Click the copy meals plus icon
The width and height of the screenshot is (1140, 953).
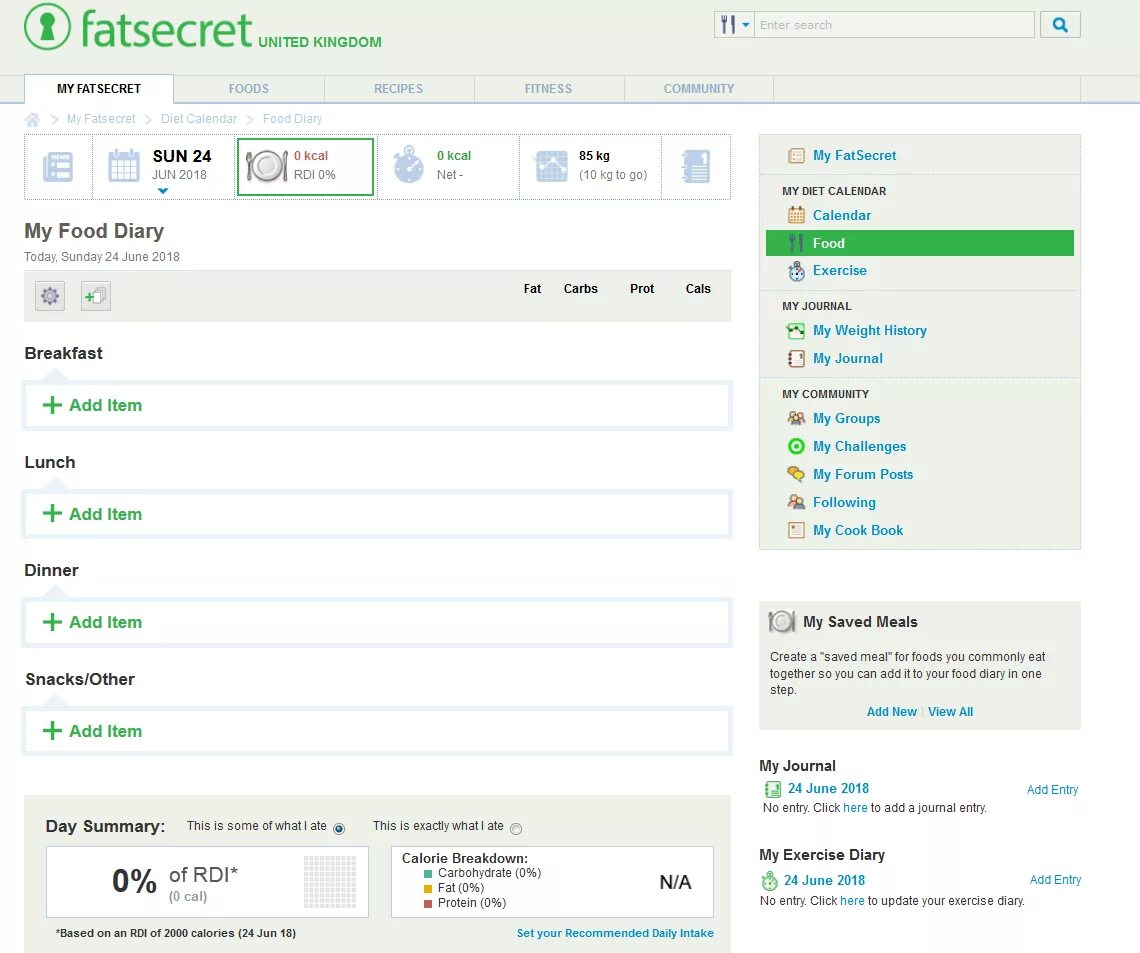pyautogui.click(x=96, y=296)
